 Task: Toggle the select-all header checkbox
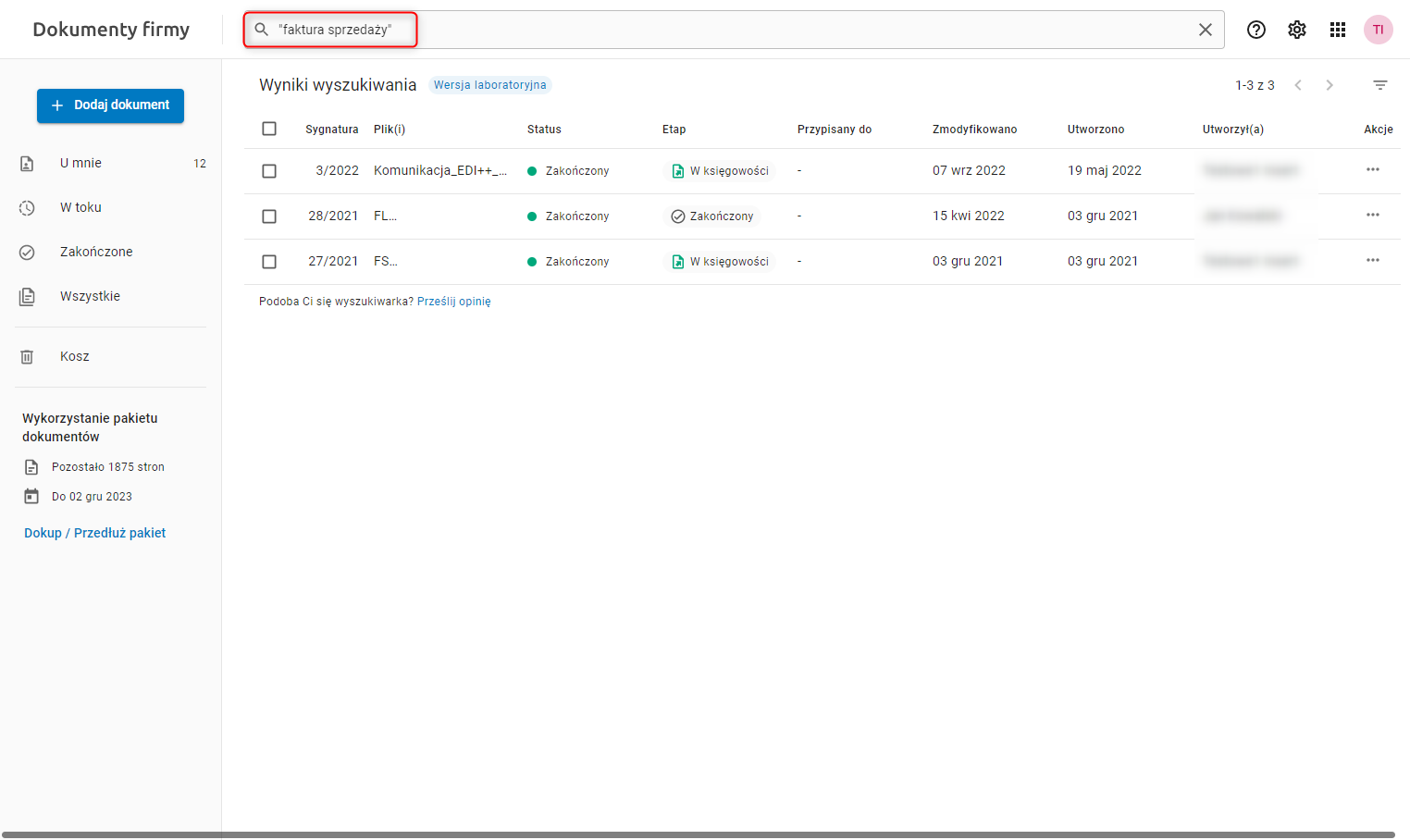pyautogui.click(x=269, y=129)
